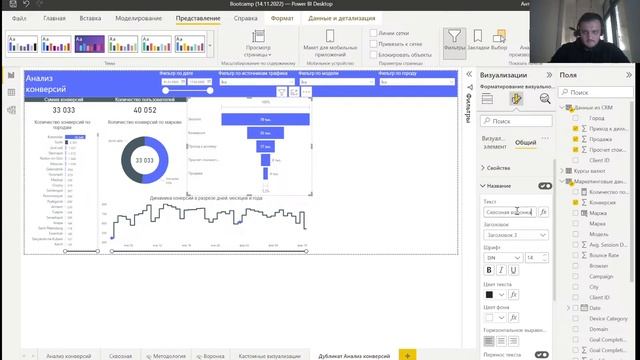The image size is (640, 360).
Task: Undo the last action in the title bar
Action: (27, 4)
